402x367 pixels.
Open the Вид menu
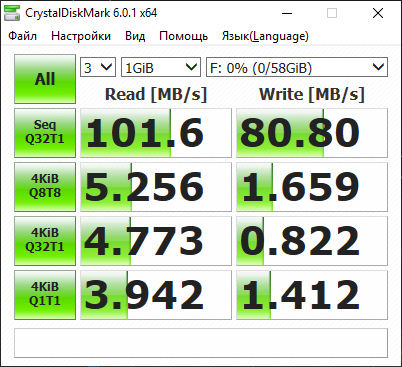click(x=135, y=36)
